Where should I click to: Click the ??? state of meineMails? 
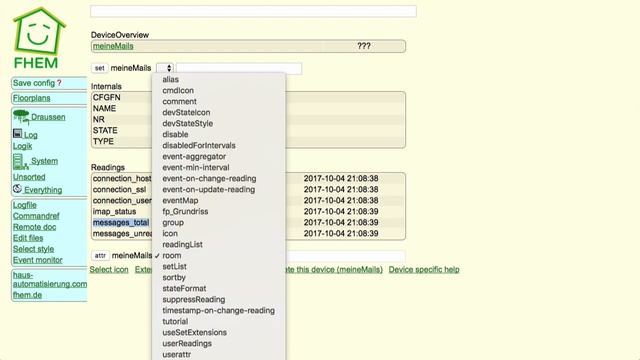click(364, 46)
